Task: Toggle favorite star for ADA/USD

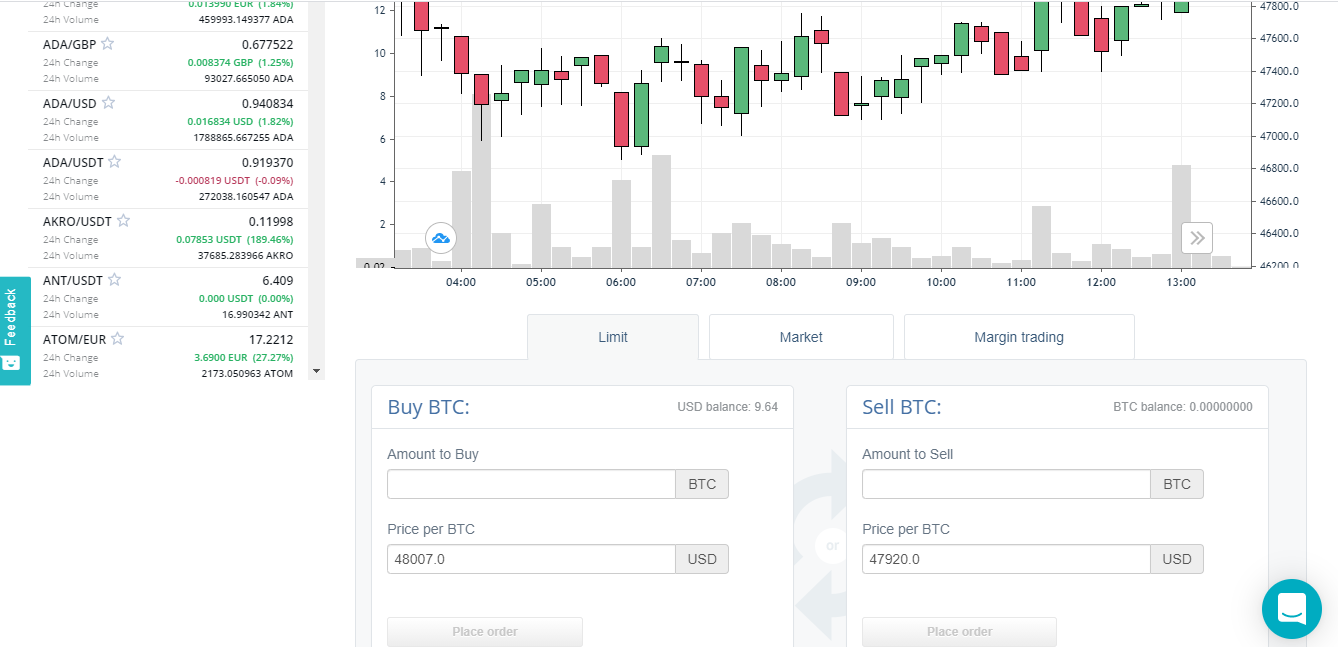Action: (108, 103)
